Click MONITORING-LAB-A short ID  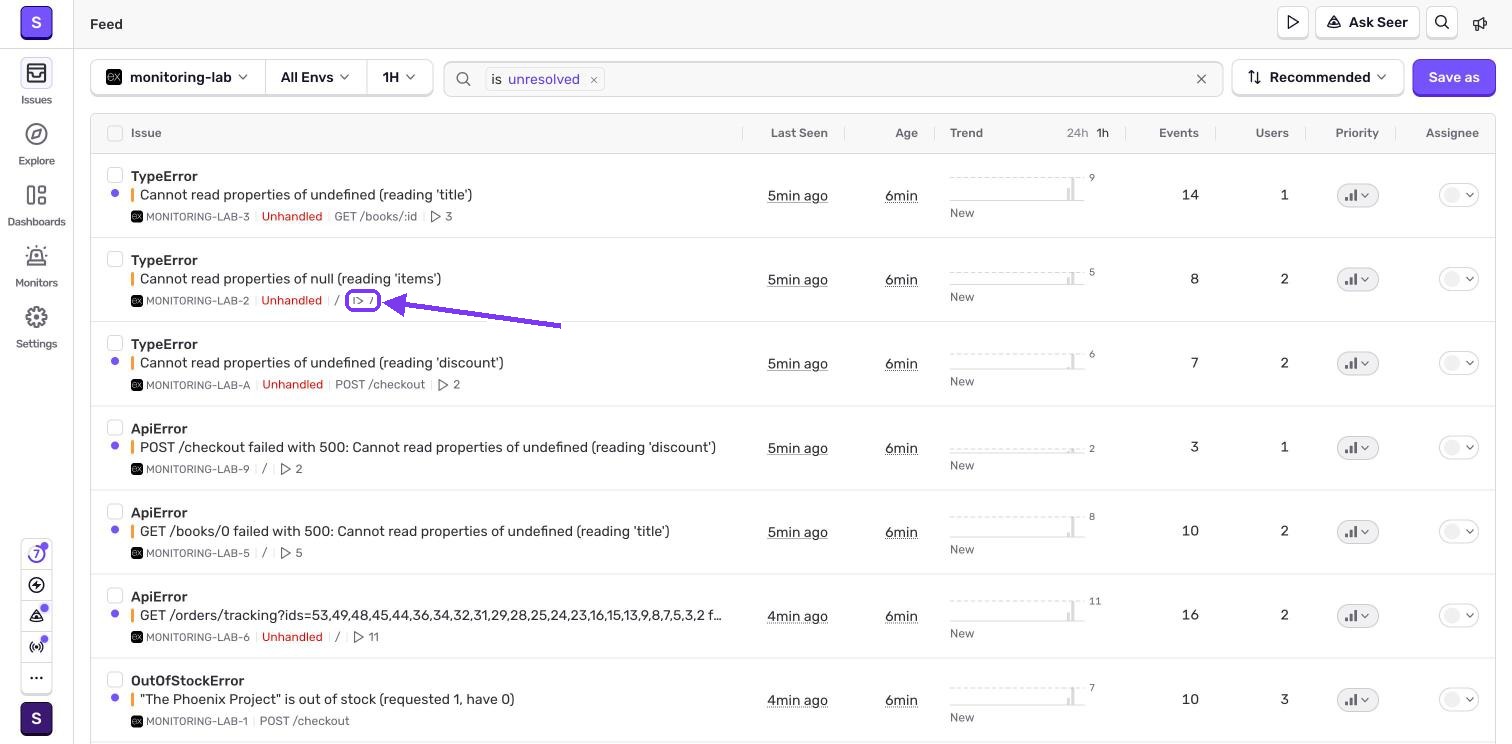[x=198, y=385]
